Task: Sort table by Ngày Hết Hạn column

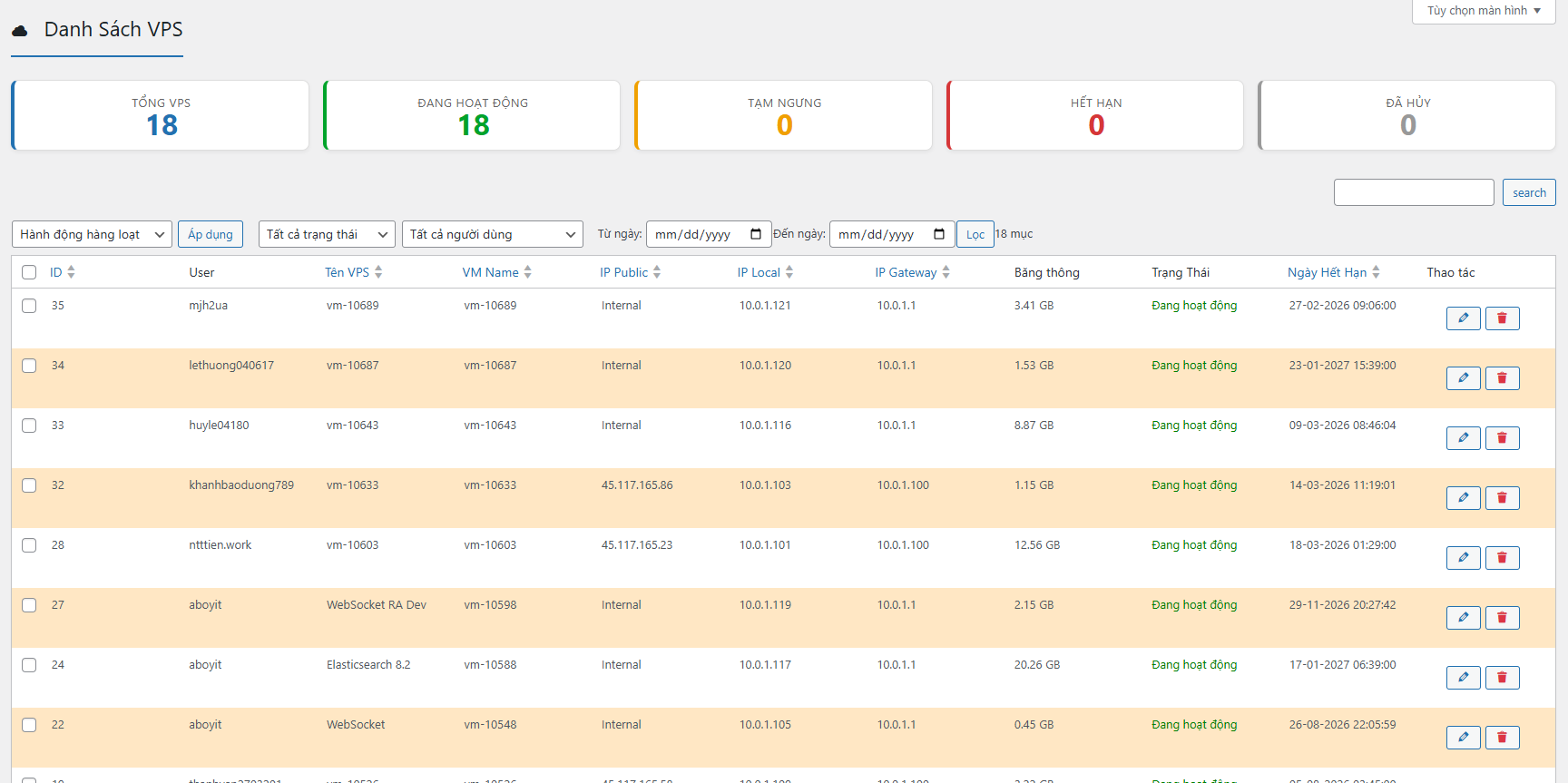Action: [x=1327, y=272]
